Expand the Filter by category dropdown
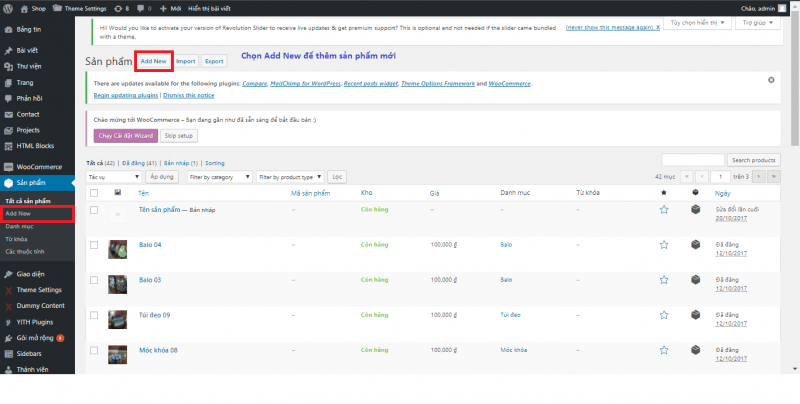 [x=219, y=176]
